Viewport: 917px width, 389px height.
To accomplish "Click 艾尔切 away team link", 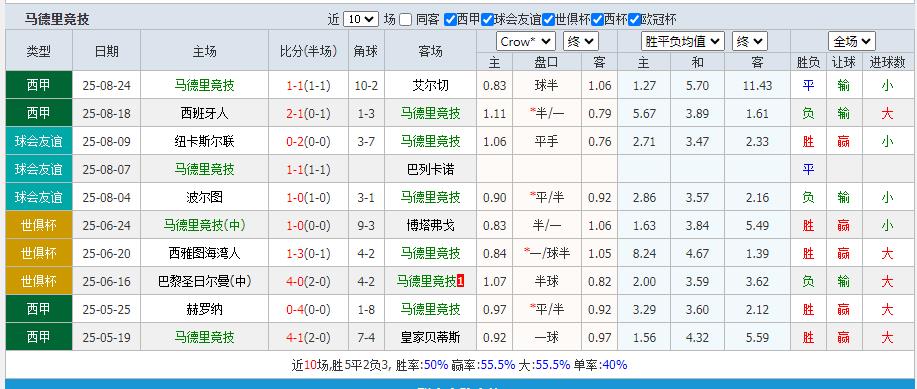I will tap(430, 85).
